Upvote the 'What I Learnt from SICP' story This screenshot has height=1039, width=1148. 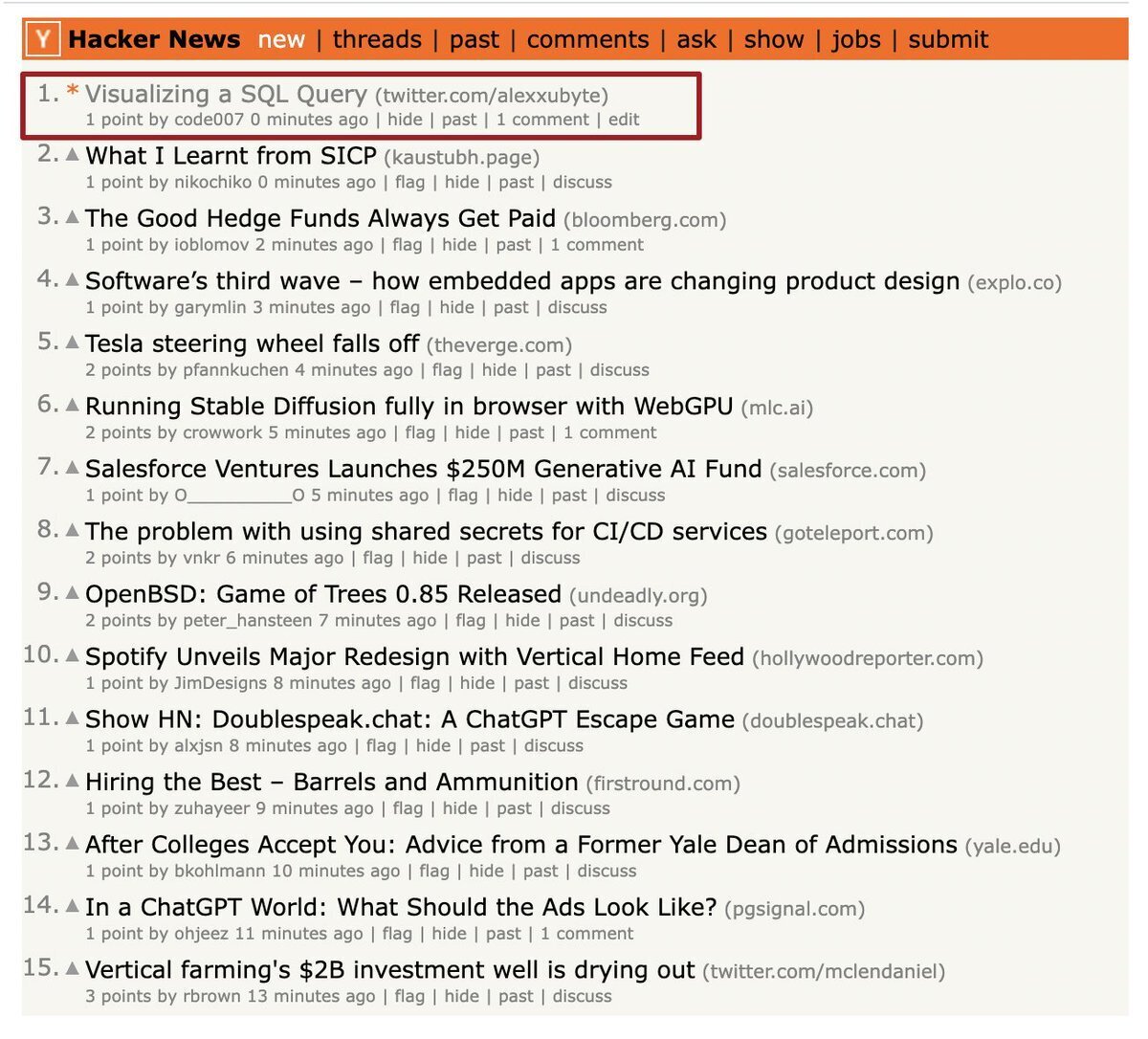(x=73, y=154)
